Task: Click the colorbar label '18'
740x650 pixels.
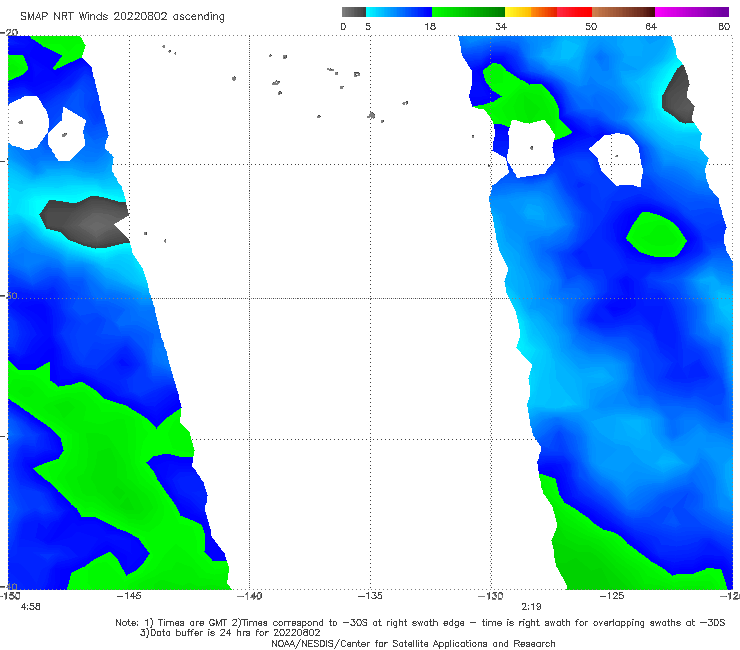Action: [430, 27]
